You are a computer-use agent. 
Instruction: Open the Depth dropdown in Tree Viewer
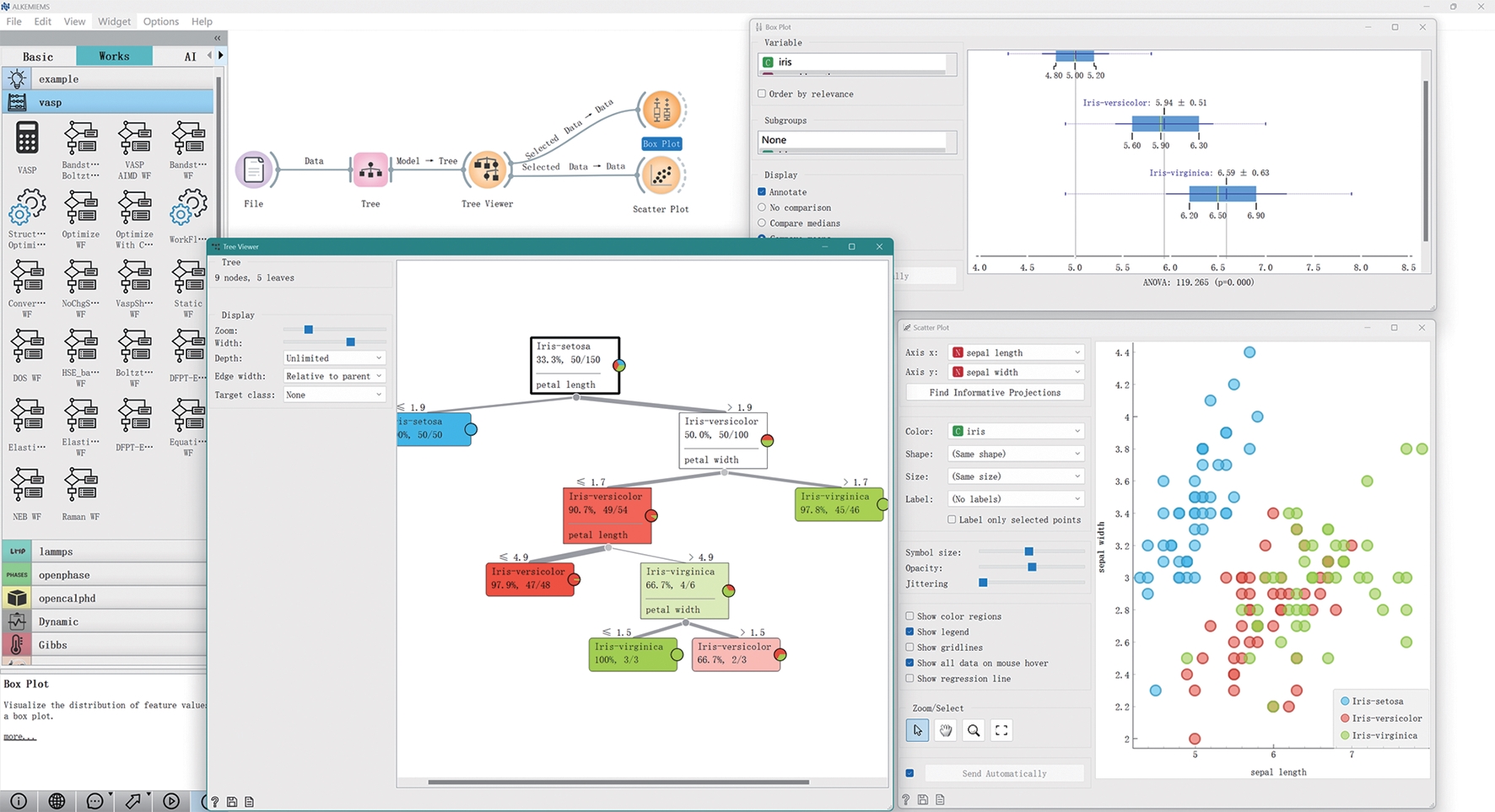click(x=334, y=358)
